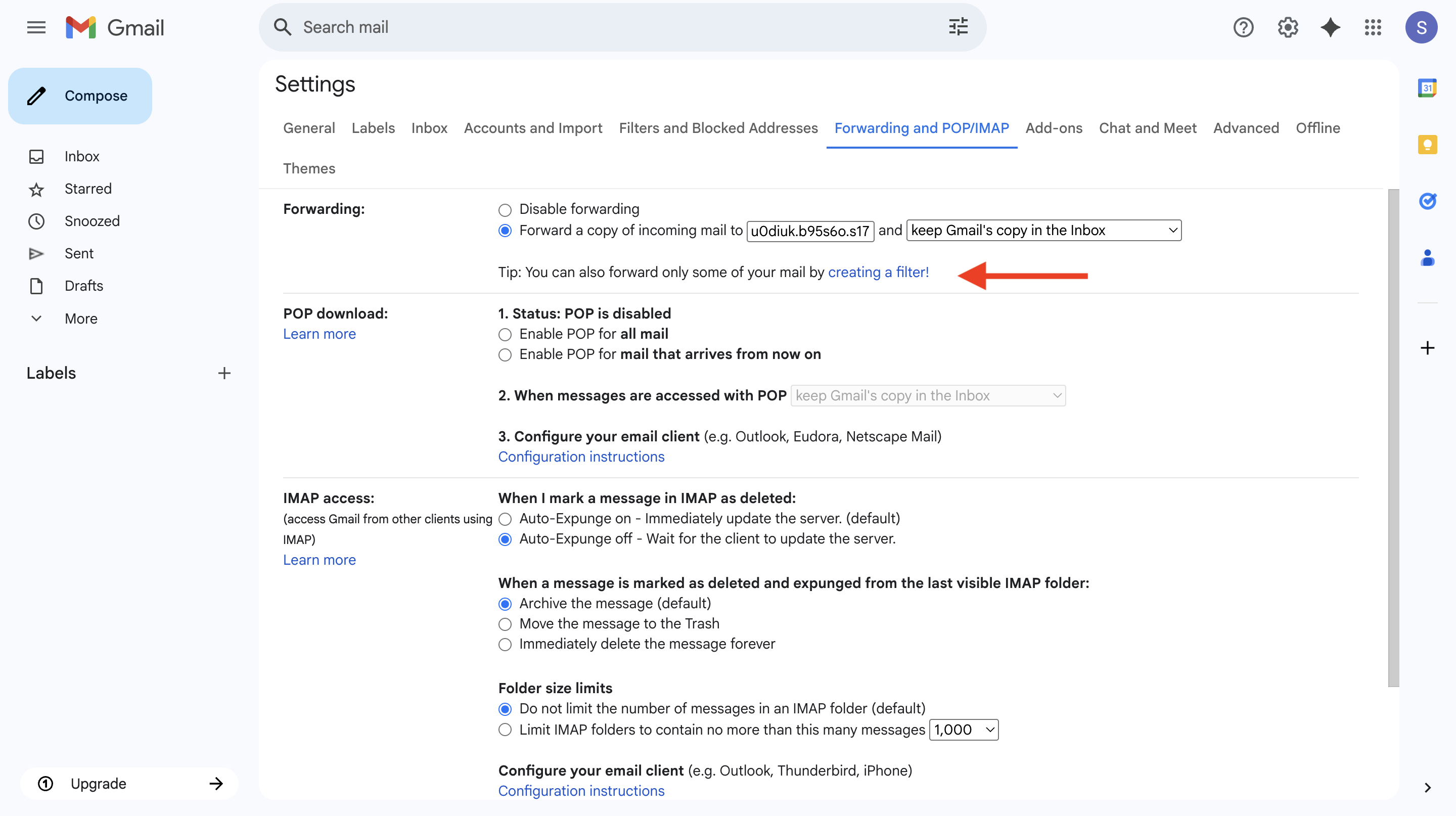Go to Accounts and Import tab
1456x816 pixels.
pyautogui.click(x=532, y=128)
